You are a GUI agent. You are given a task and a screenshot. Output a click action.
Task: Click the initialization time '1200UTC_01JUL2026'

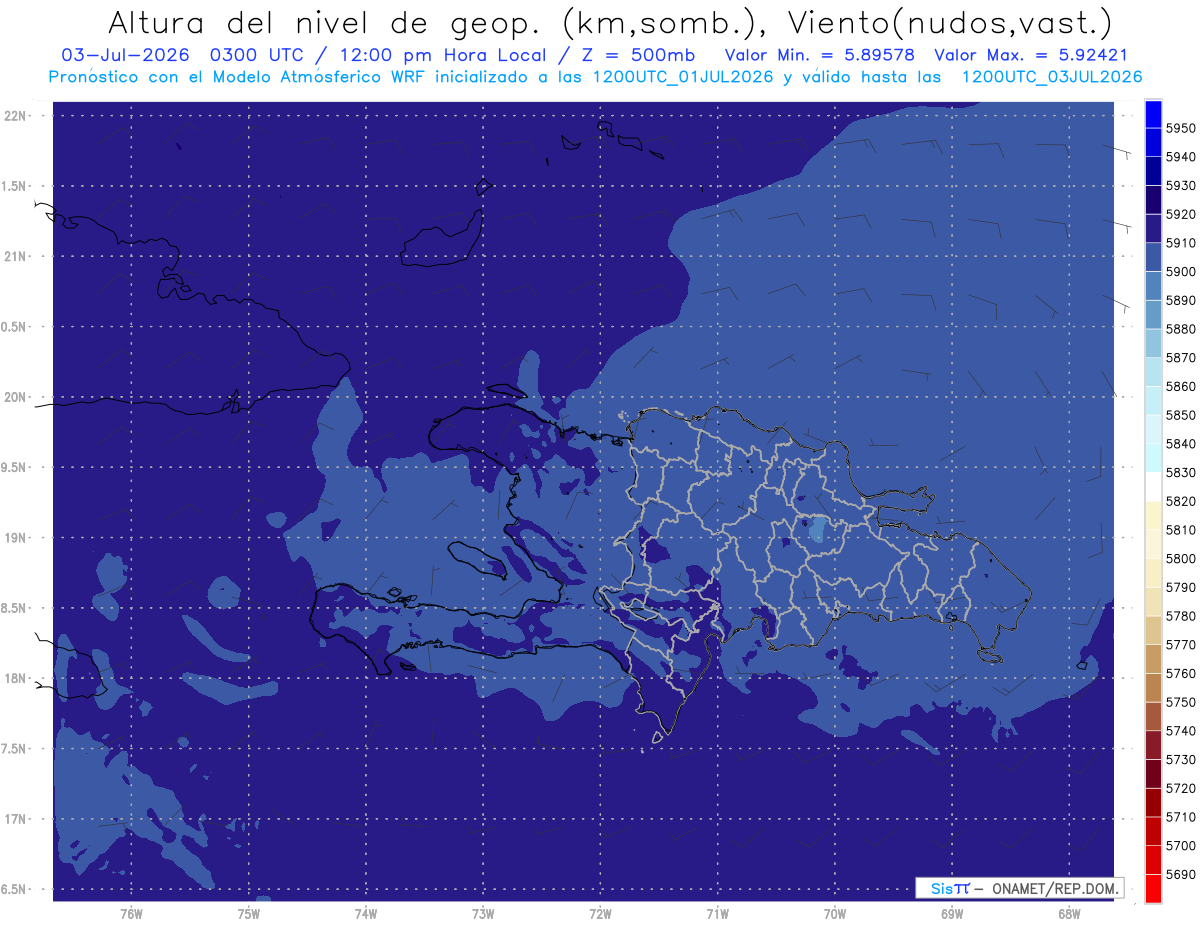click(683, 77)
